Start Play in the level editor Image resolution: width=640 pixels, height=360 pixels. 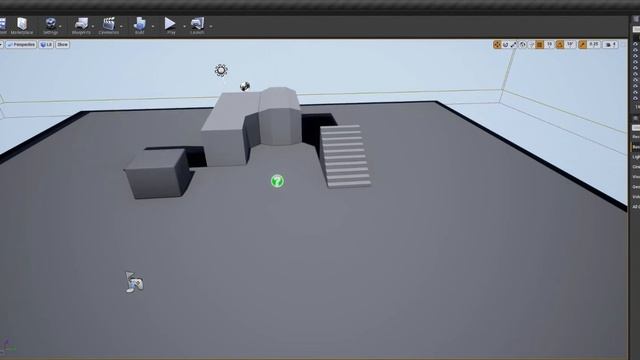click(x=170, y=25)
